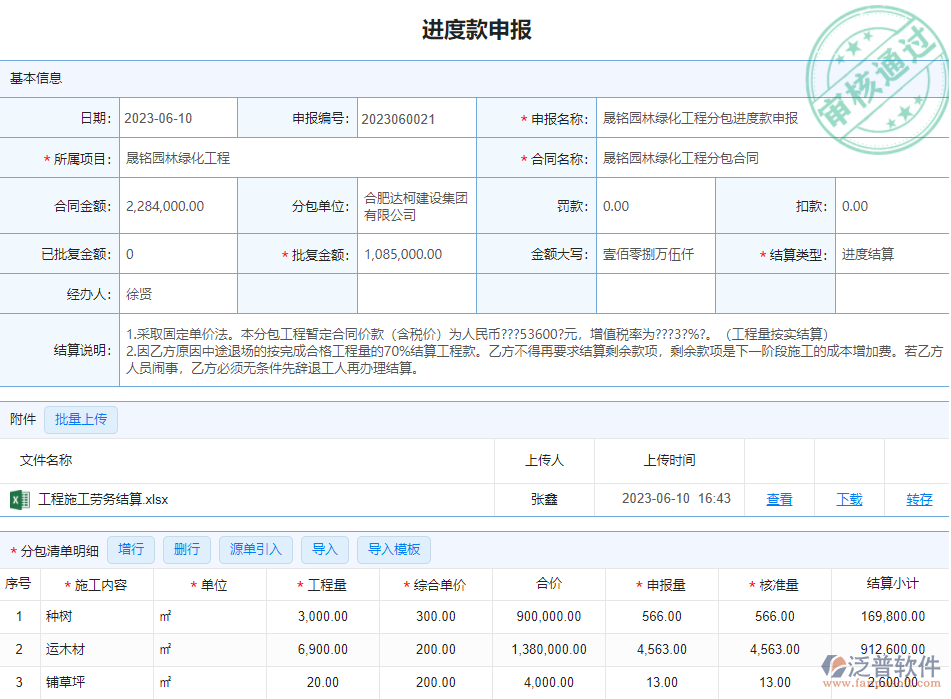Click the Excel file icon of the attachment
The height and width of the screenshot is (699, 951).
(19, 499)
